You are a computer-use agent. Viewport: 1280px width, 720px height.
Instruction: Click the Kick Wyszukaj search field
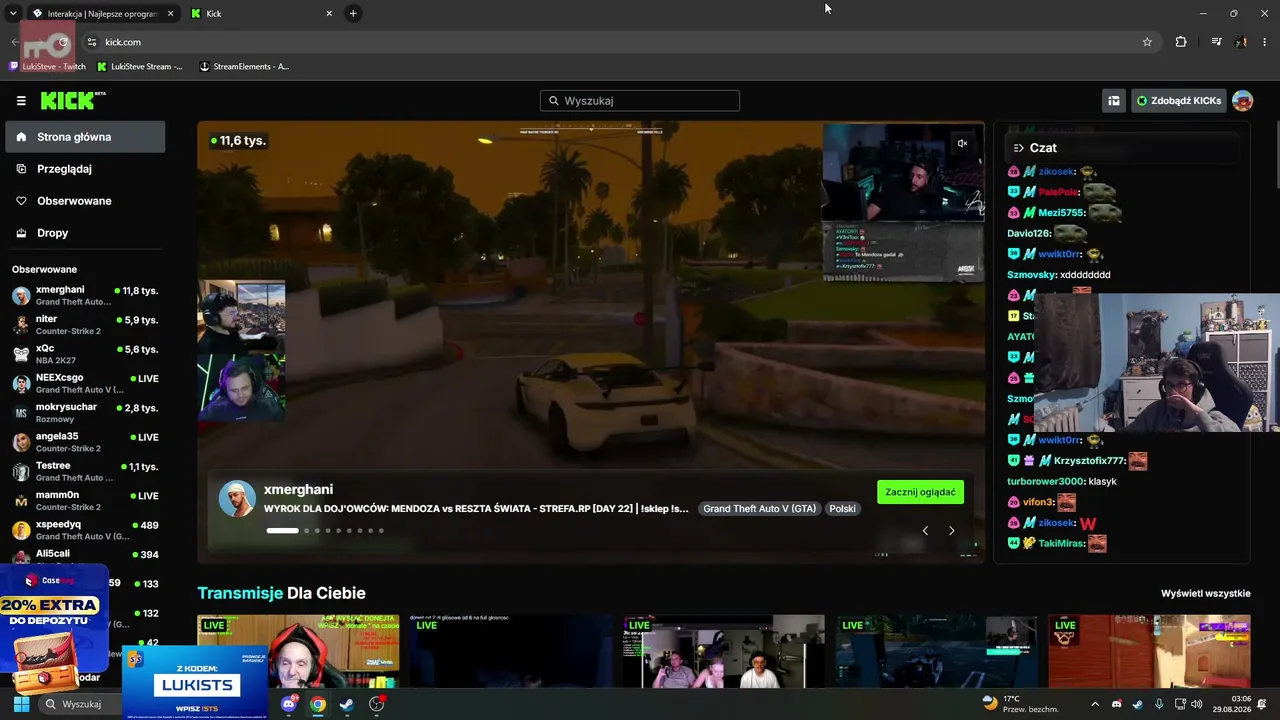tap(640, 101)
